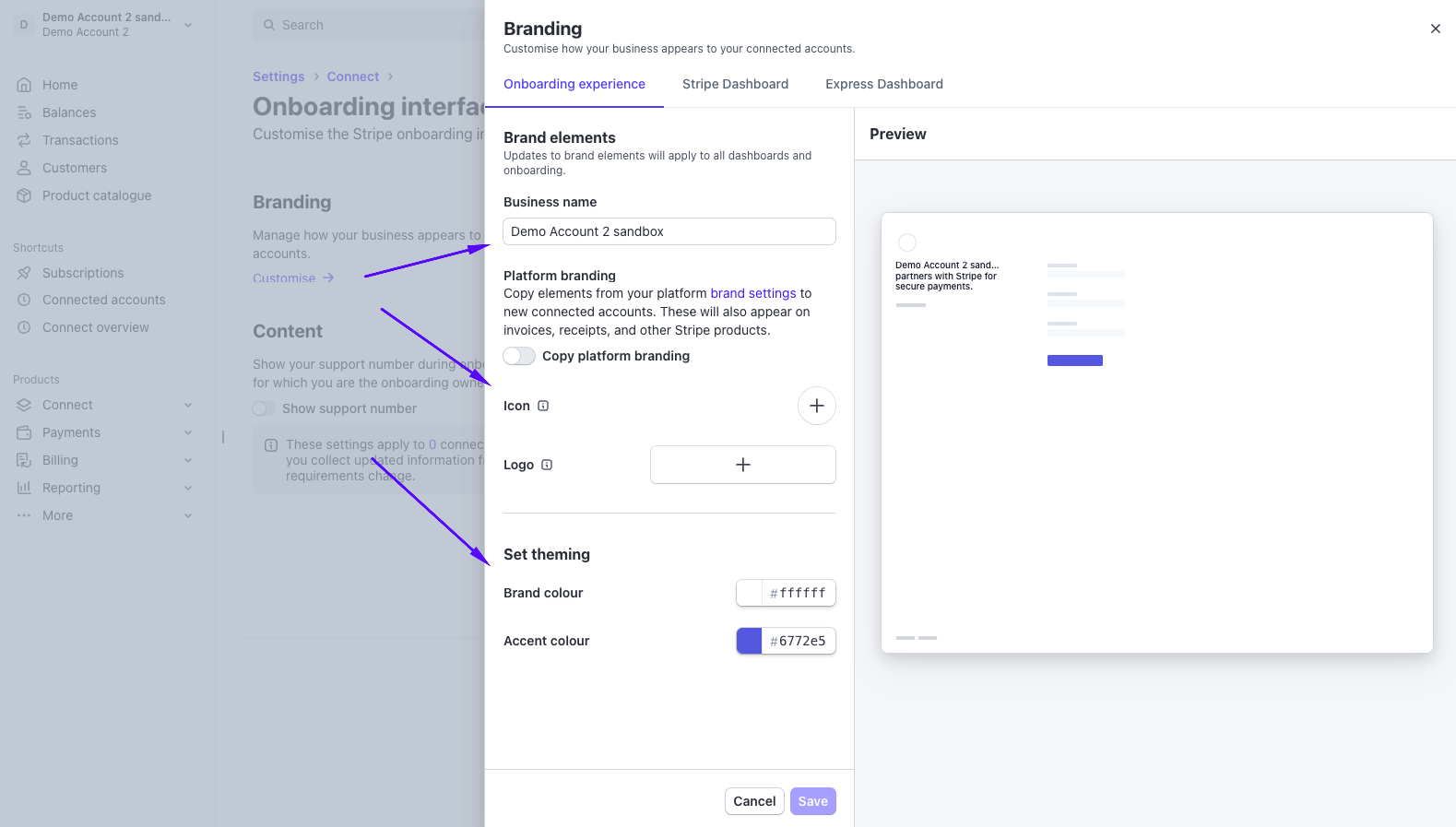Select the Onboarding experience tab
The width and height of the screenshot is (1456, 827).
coord(574,84)
